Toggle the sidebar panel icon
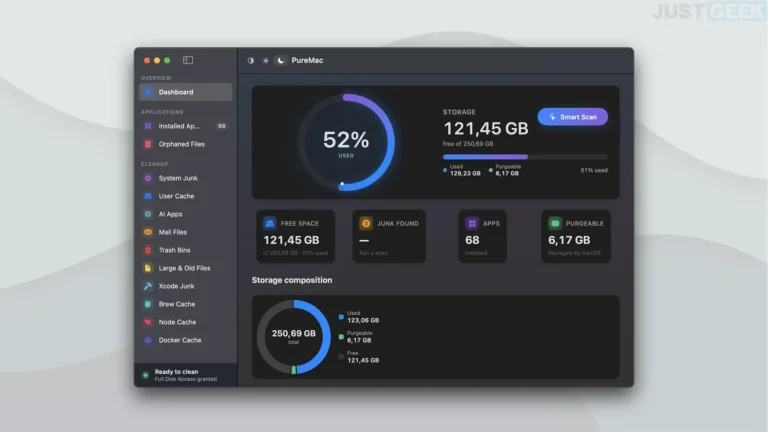The image size is (768, 432). 188,60
